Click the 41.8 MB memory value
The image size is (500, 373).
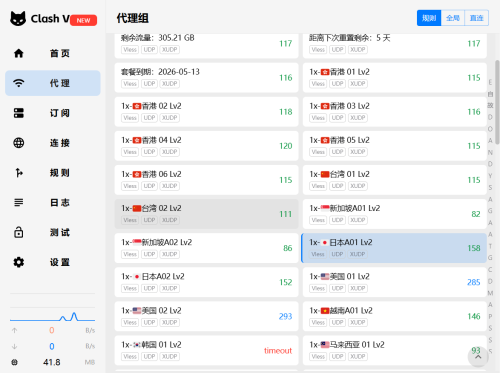(52, 362)
